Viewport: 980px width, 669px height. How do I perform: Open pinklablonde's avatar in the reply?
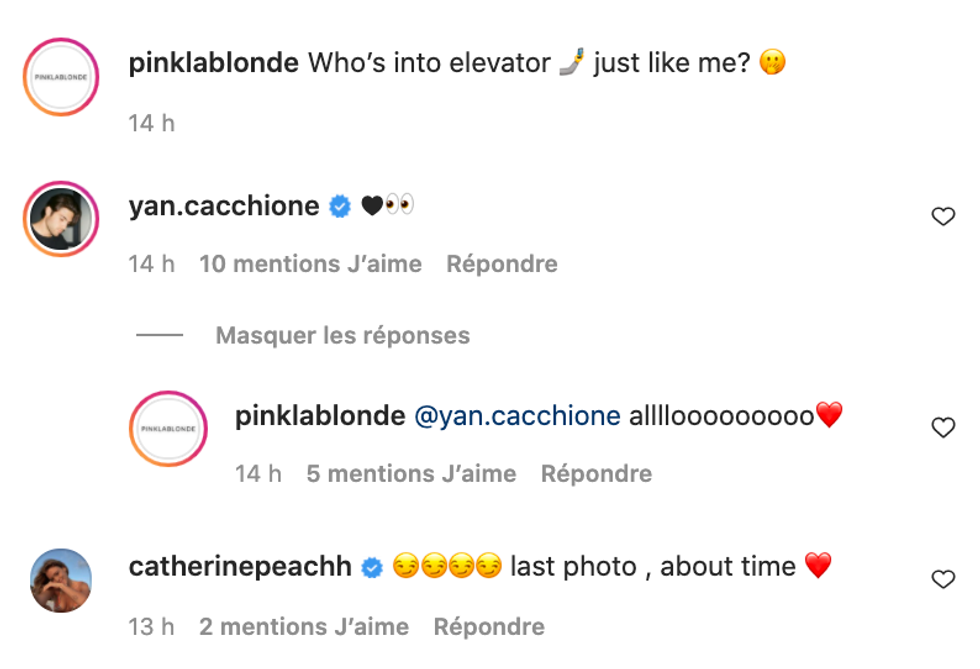coord(166,429)
